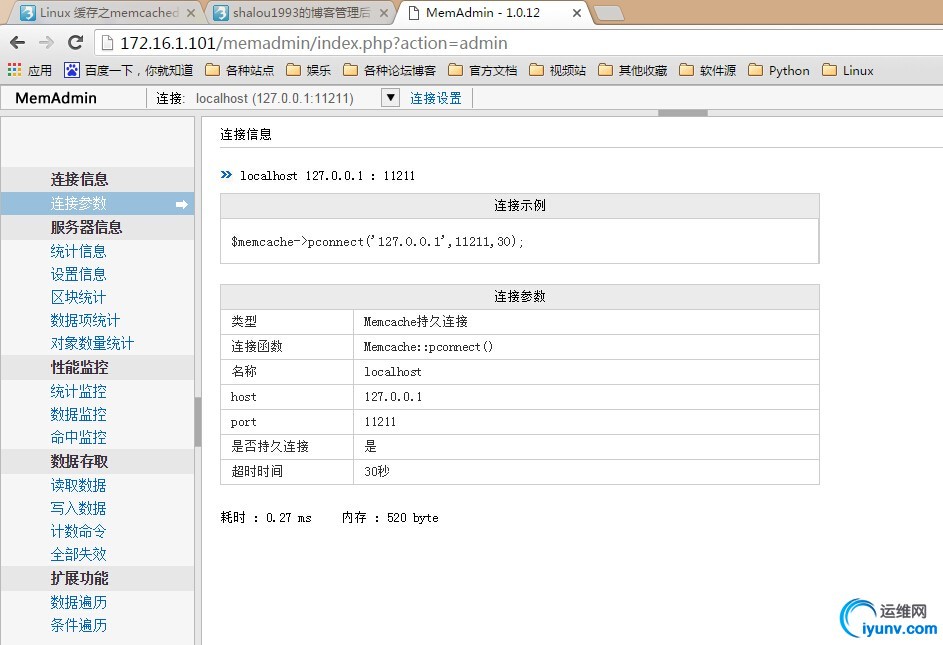Open the 连接设置 link
This screenshot has height=645, width=943.
click(x=436, y=98)
